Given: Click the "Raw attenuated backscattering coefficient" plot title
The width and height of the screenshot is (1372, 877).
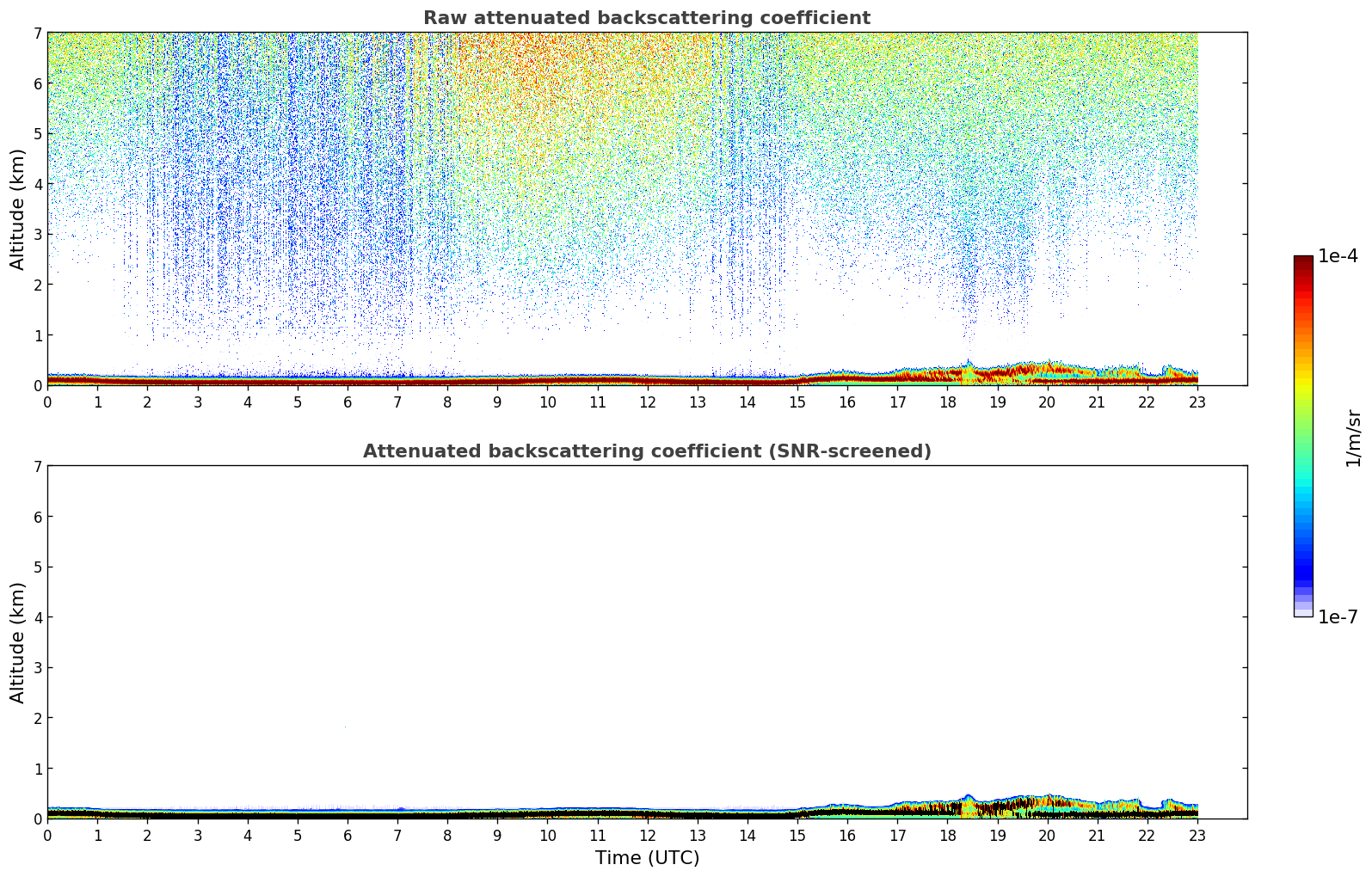Looking at the screenshot, I should [x=646, y=18].
